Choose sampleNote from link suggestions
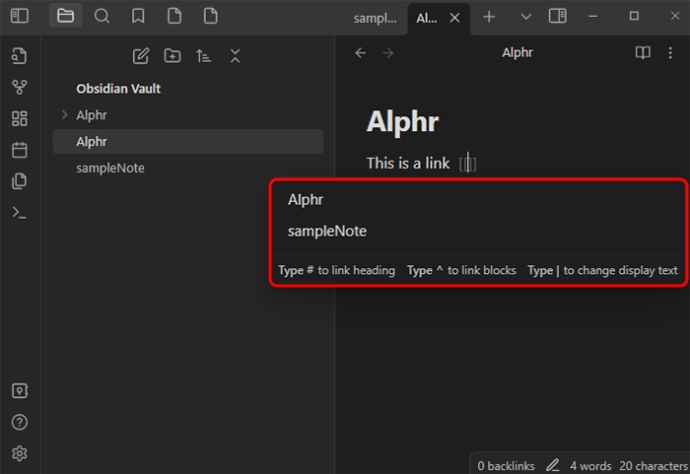The image size is (690, 474). pyautogui.click(x=479, y=231)
